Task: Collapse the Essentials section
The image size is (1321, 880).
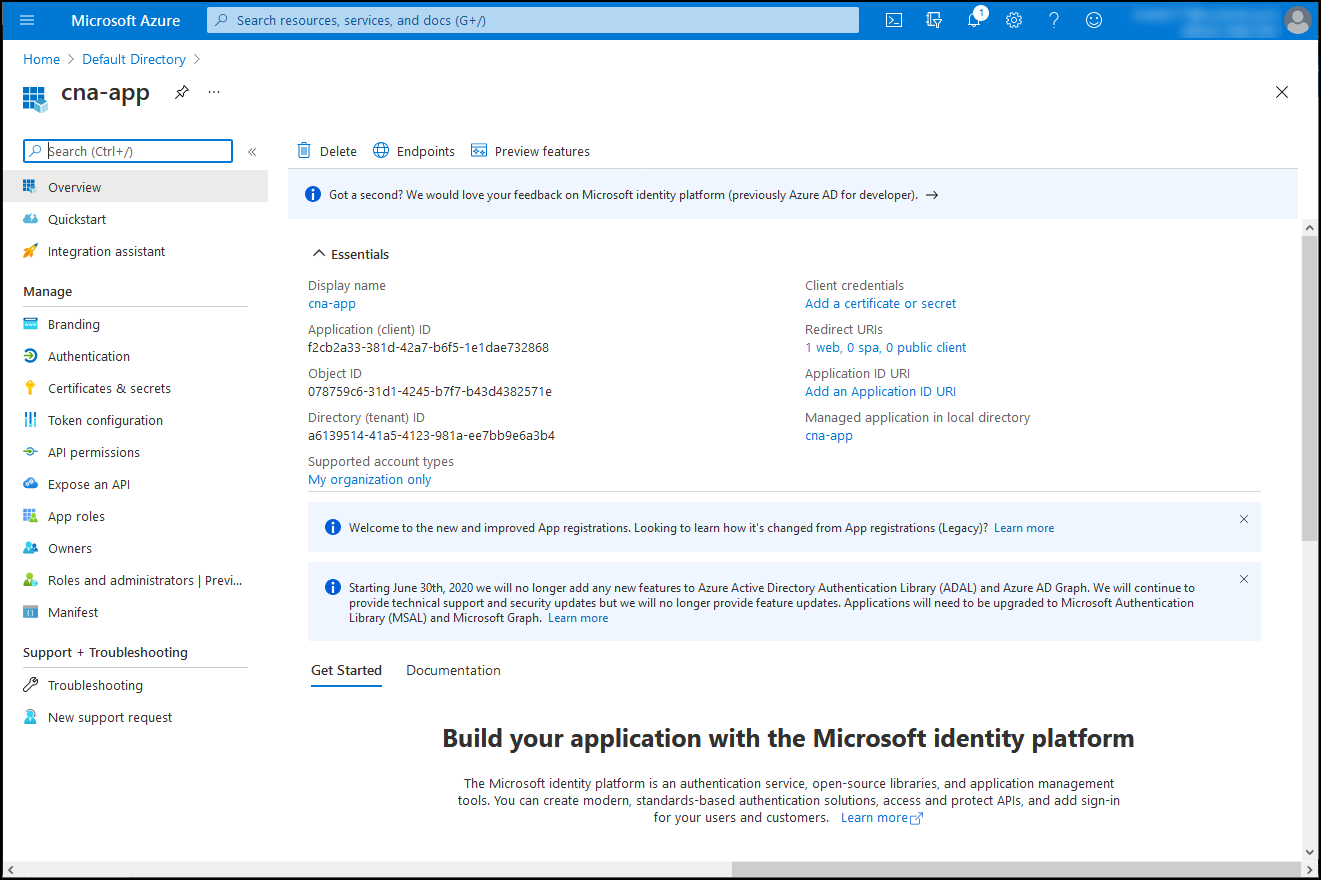Action: coord(319,254)
